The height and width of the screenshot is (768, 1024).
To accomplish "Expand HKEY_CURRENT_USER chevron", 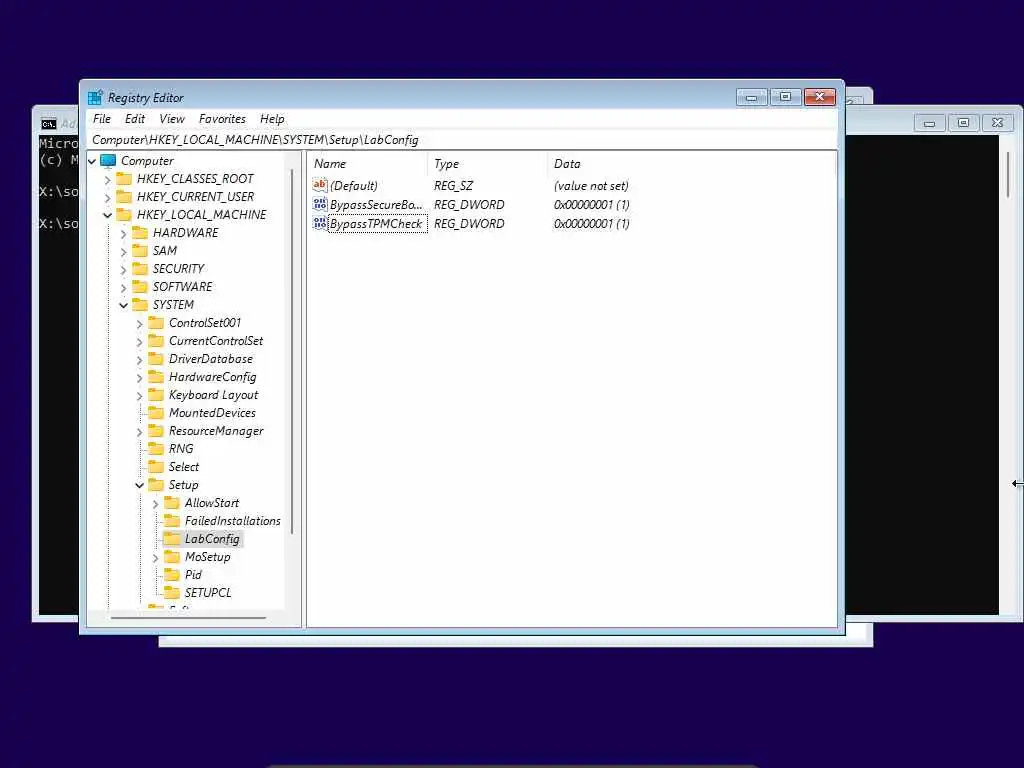I will point(108,197).
